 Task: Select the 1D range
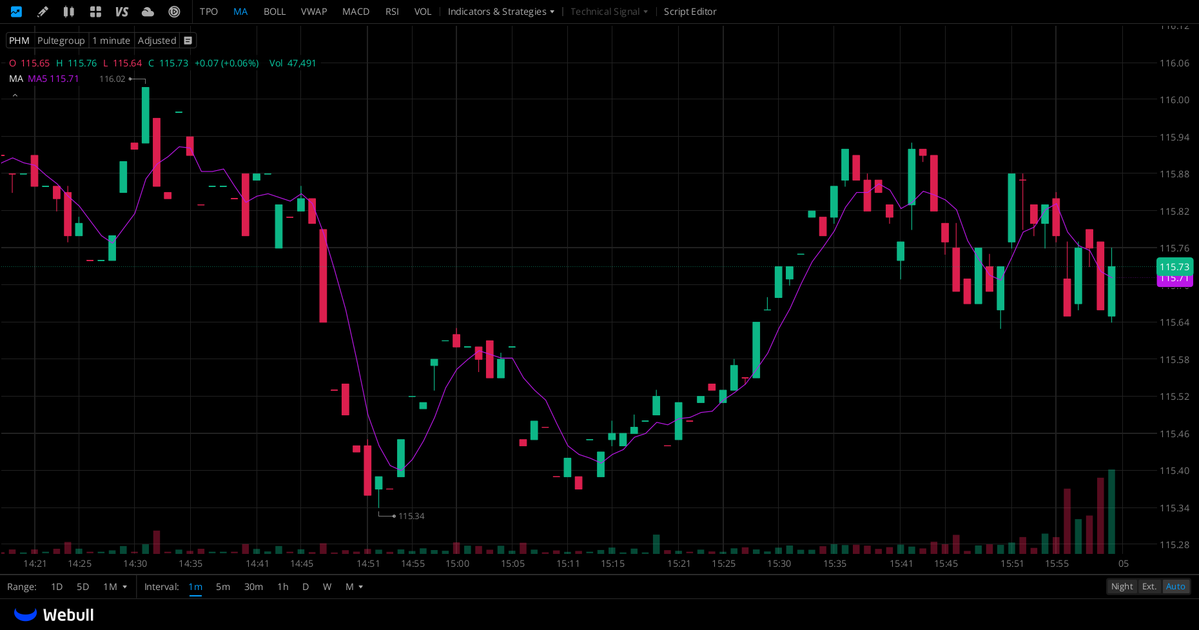pyautogui.click(x=57, y=586)
